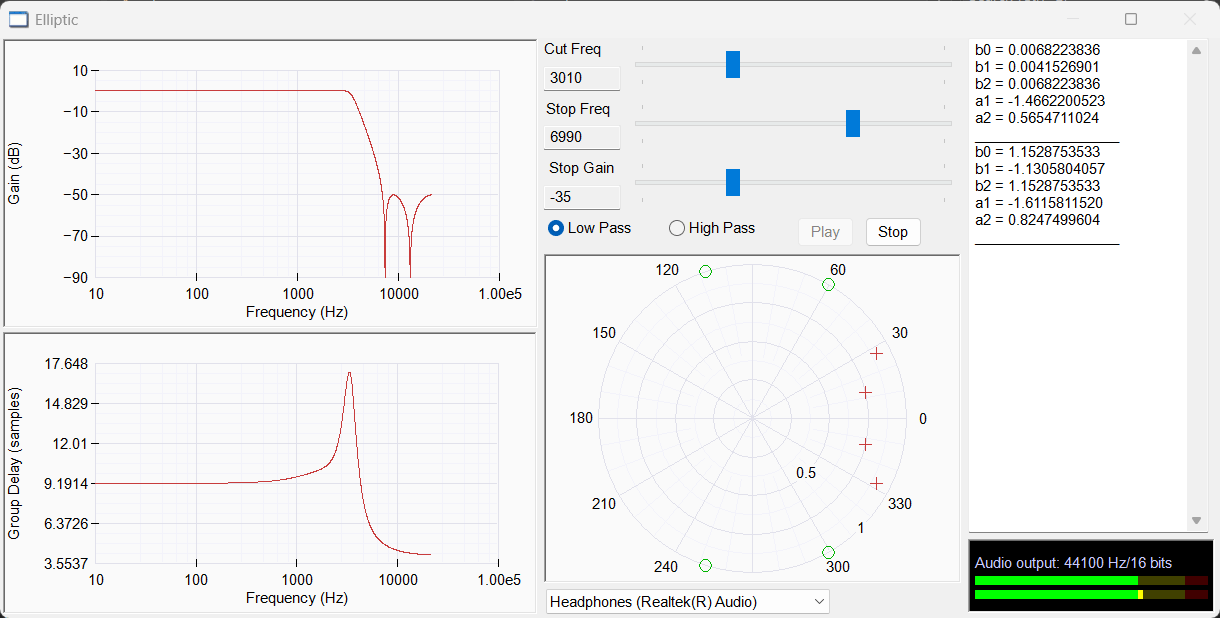This screenshot has height=618, width=1220.
Task: Click the Stop Freq value field 6990
Action: tap(582, 137)
